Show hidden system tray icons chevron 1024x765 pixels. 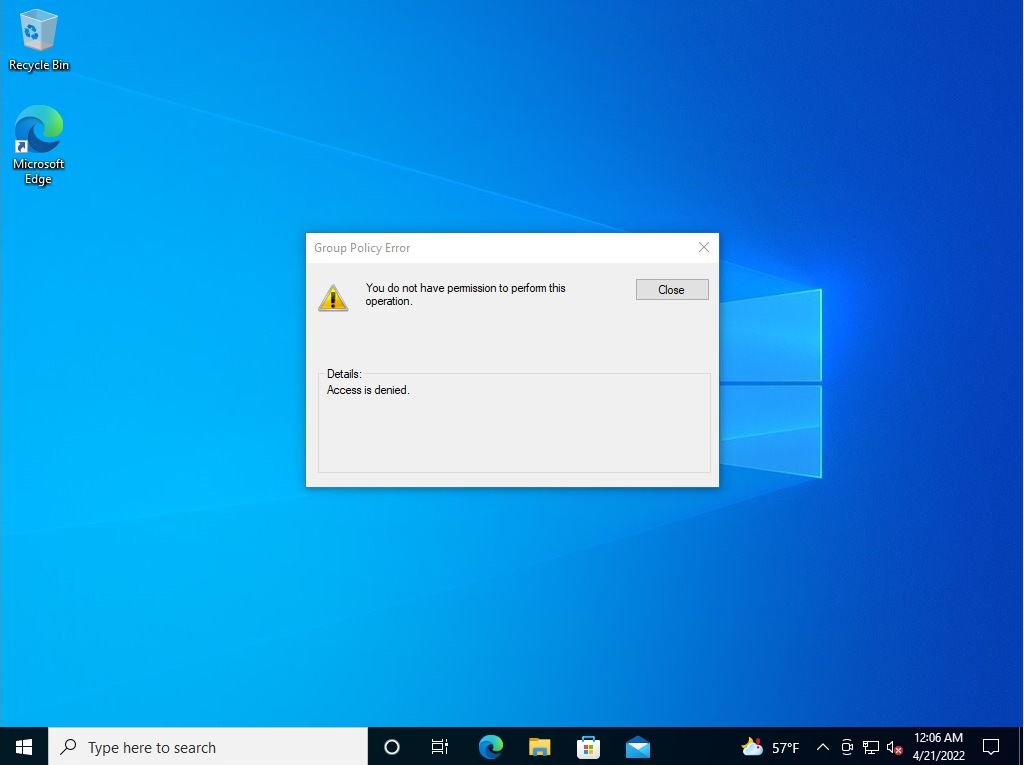point(823,747)
